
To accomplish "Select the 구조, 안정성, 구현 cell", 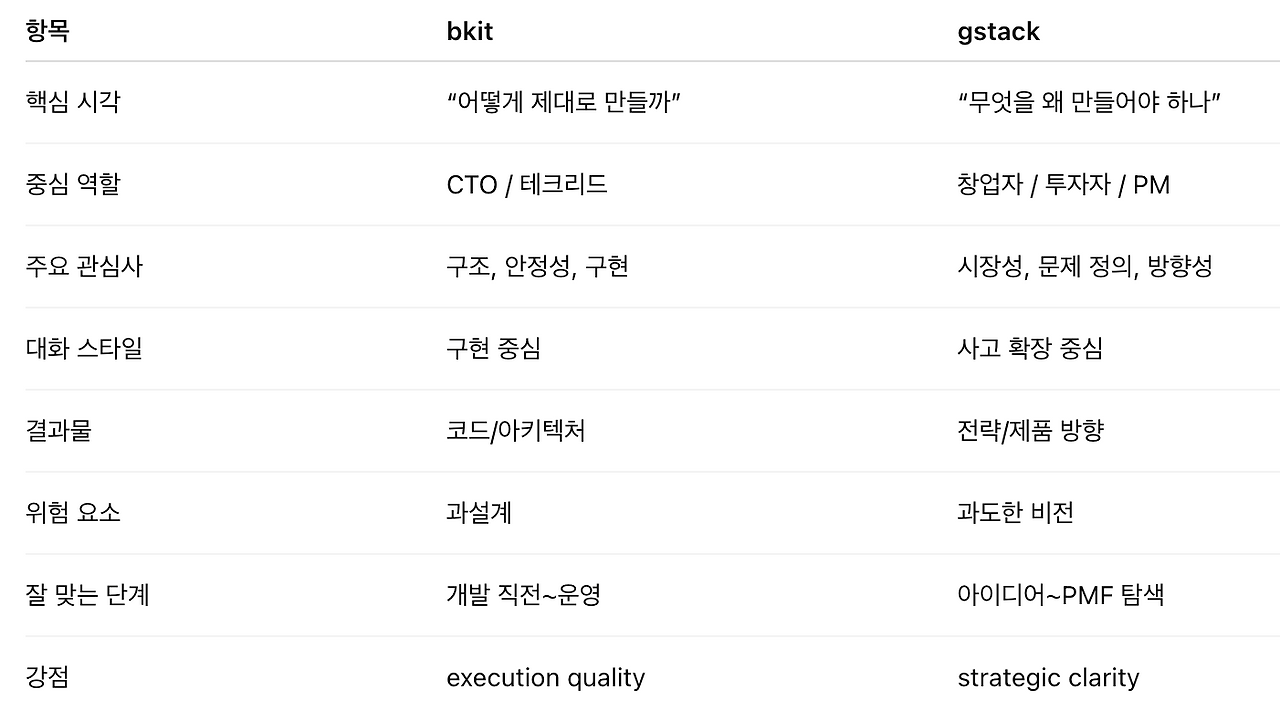I will click(537, 266).
